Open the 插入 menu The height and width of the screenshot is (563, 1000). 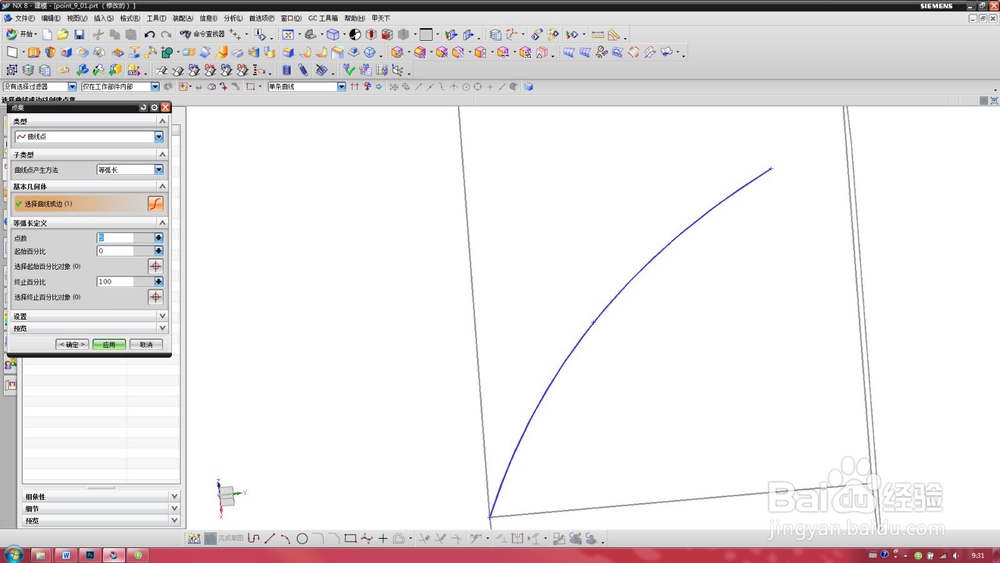tap(103, 18)
